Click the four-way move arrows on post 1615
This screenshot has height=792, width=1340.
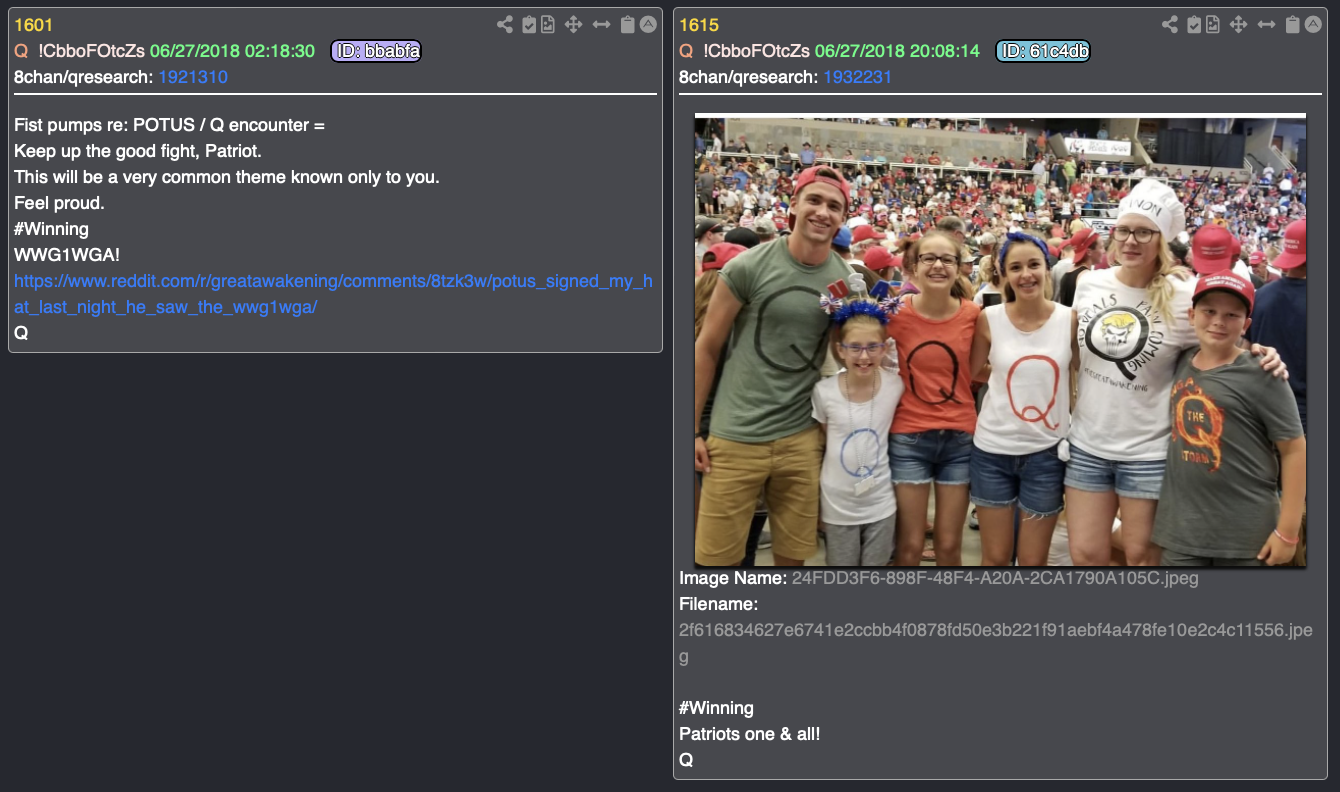click(x=1237, y=25)
